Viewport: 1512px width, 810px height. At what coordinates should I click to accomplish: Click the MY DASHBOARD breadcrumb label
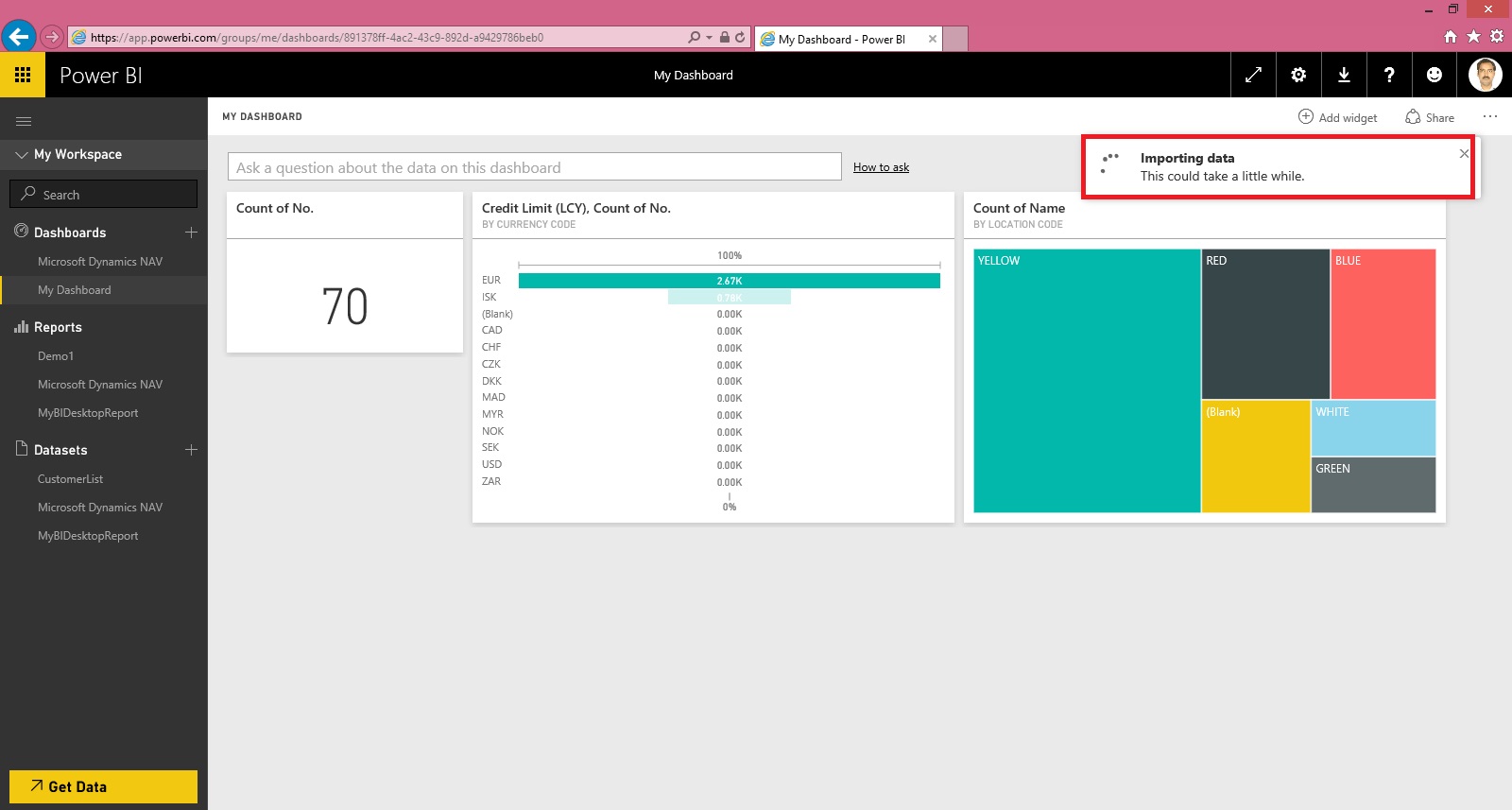click(262, 117)
